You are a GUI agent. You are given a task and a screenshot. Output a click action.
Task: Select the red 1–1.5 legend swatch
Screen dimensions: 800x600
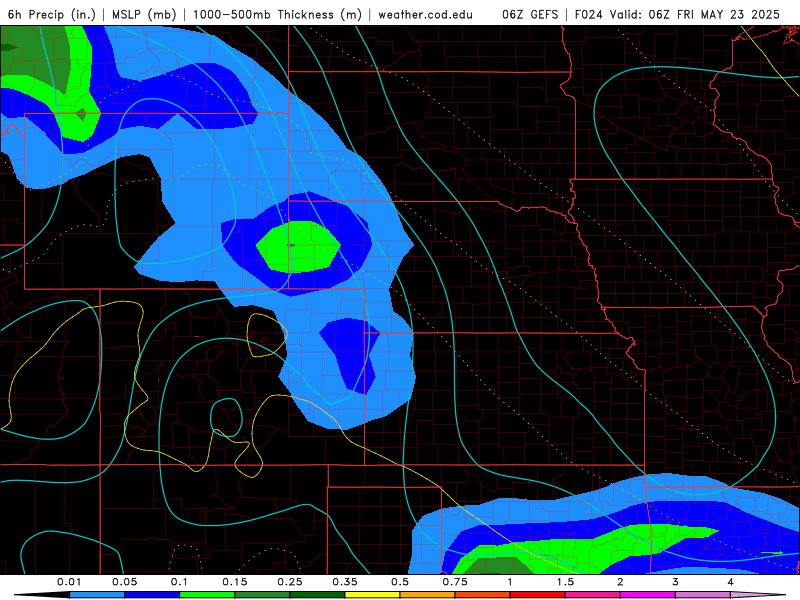[538, 595]
